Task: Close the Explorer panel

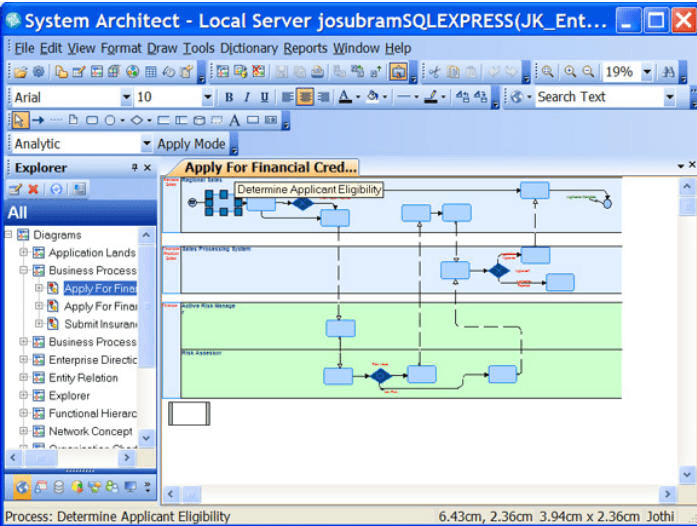Action: point(148,168)
